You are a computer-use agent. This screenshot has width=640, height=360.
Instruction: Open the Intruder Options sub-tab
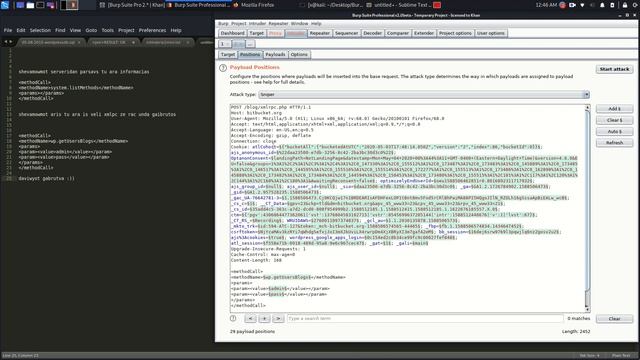click(x=299, y=54)
